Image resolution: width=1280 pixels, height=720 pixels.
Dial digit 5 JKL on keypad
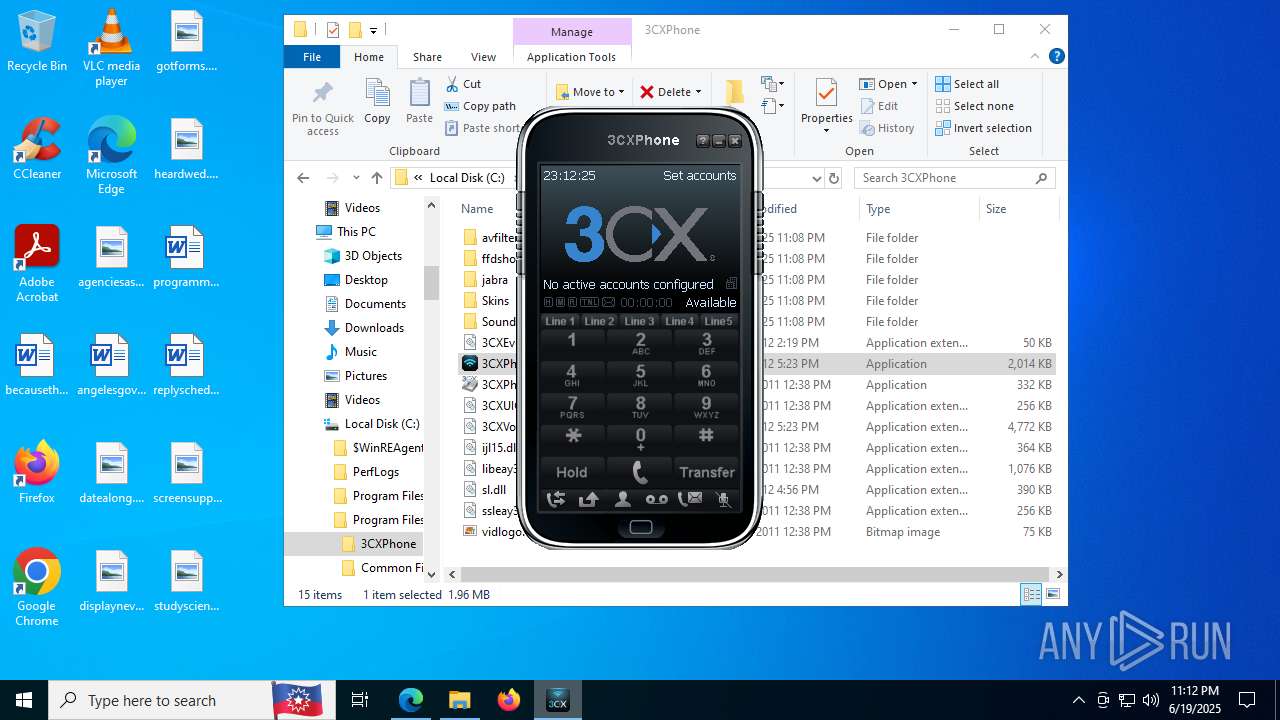click(x=640, y=375)
